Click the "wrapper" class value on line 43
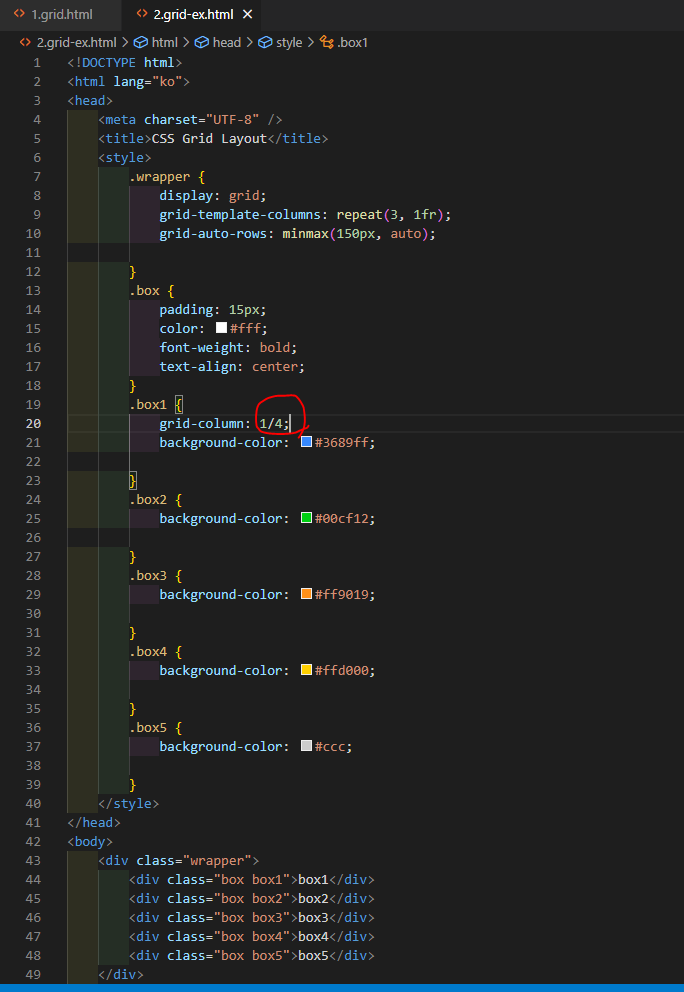 217,860
